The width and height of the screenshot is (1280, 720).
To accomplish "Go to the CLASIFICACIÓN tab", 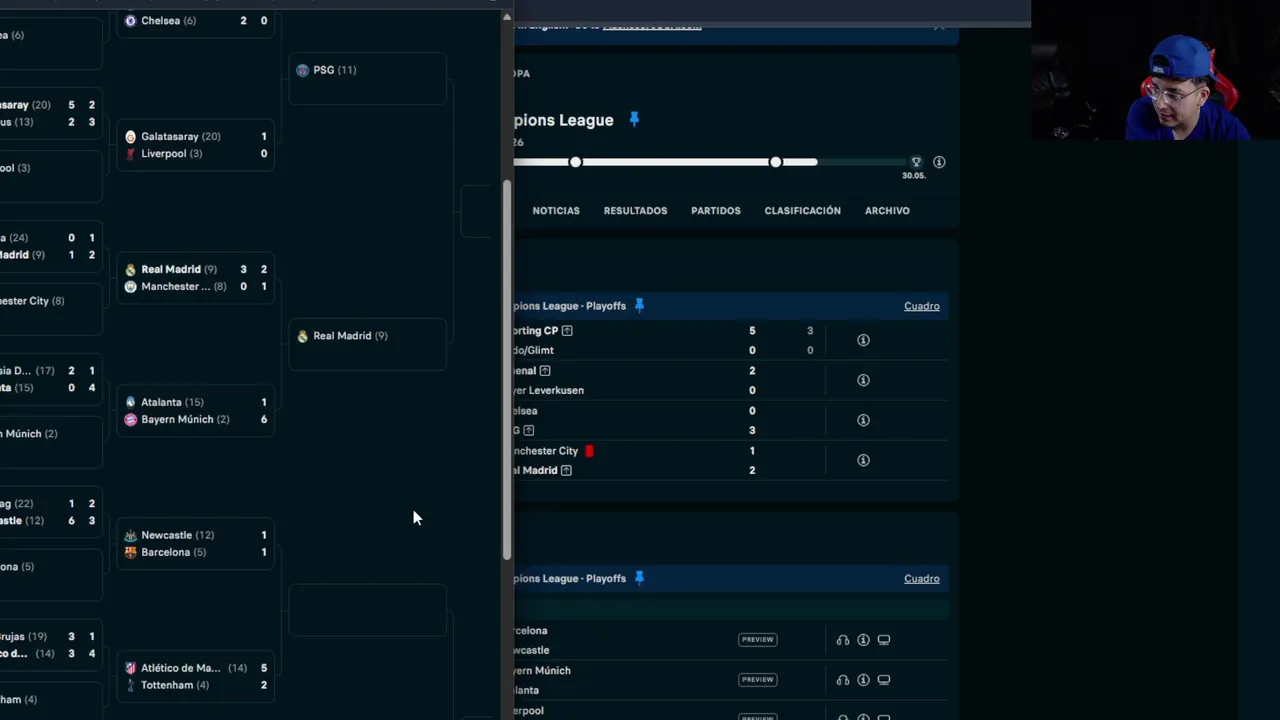I will tap(802, 211).
